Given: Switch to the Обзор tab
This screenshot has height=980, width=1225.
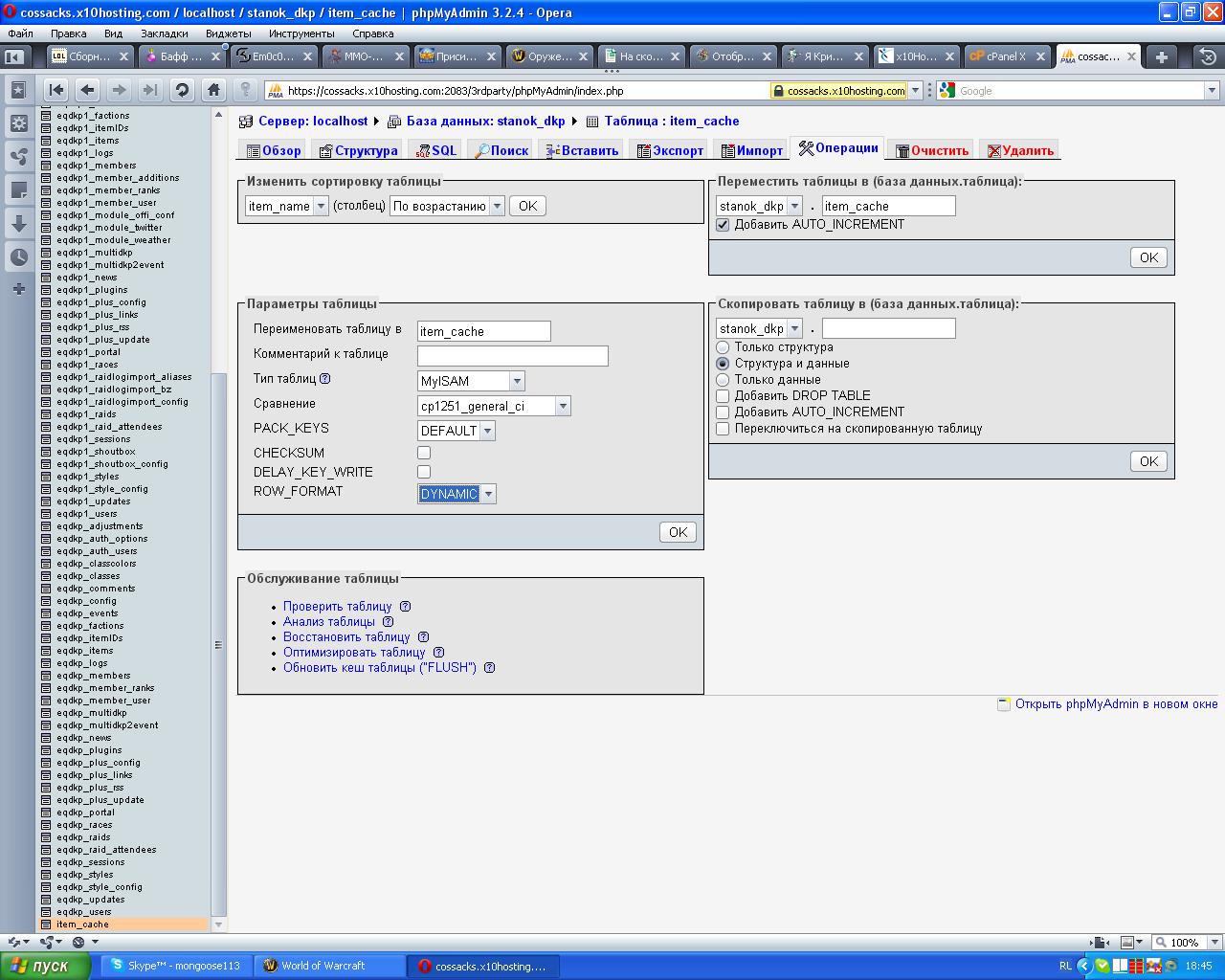Looking at the screenshot, I should pos(274,150).
